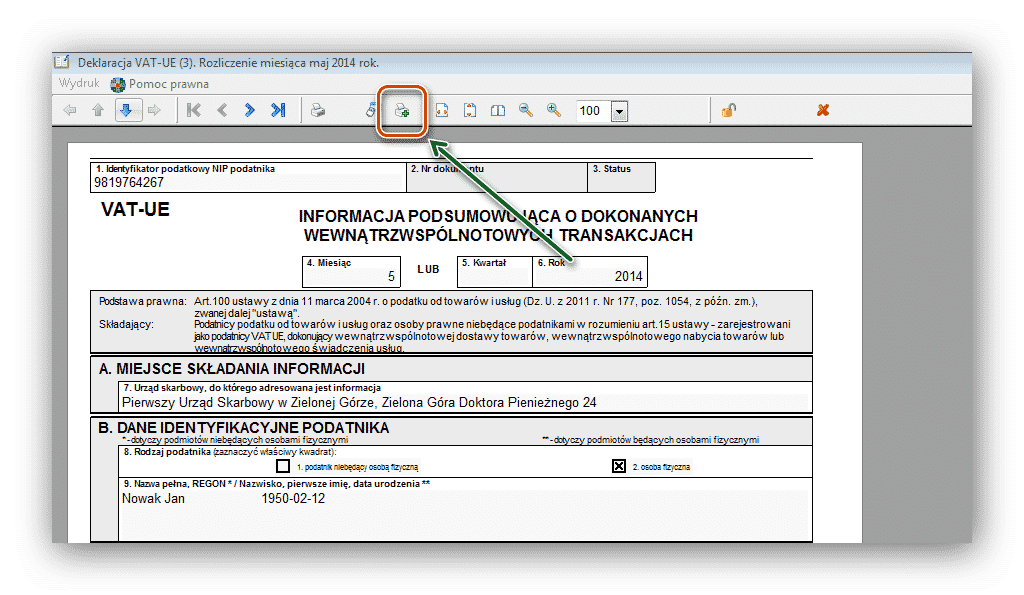Tick the "podatnik niebędący osobą fizyczną" checkbox
Viewport: 1024px width, 595px height.
coord(283,466)
